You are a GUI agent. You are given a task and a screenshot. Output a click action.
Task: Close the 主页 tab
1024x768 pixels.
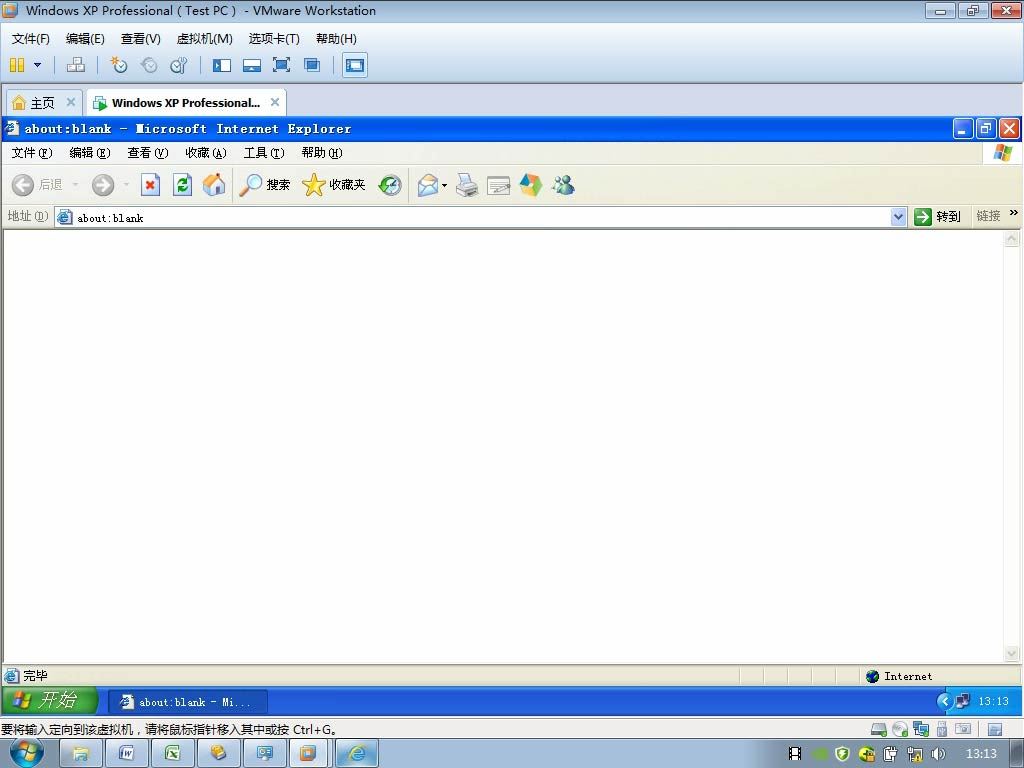click(71, 102)
